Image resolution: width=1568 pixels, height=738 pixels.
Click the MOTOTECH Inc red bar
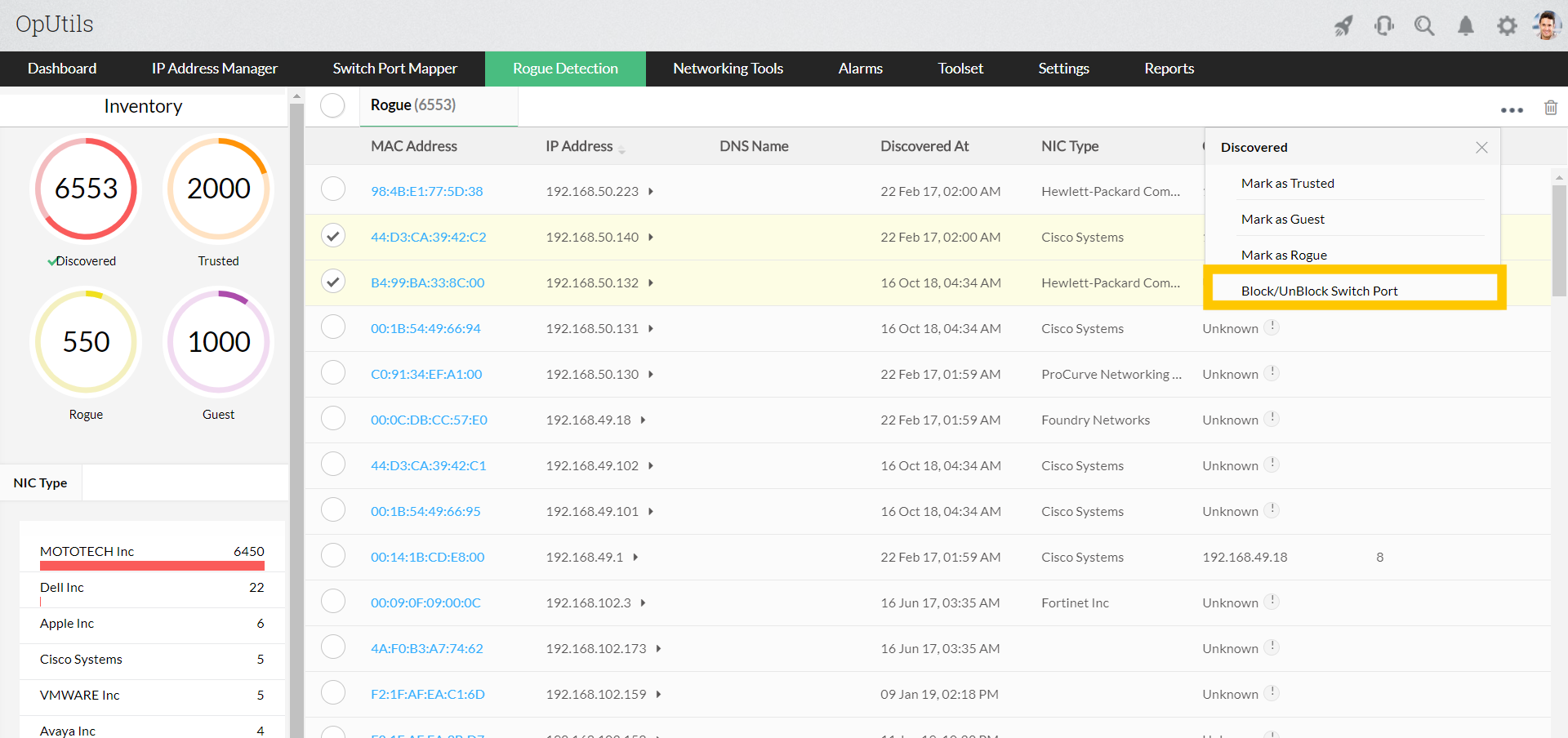pyautogui.click(x=152, y=566)
